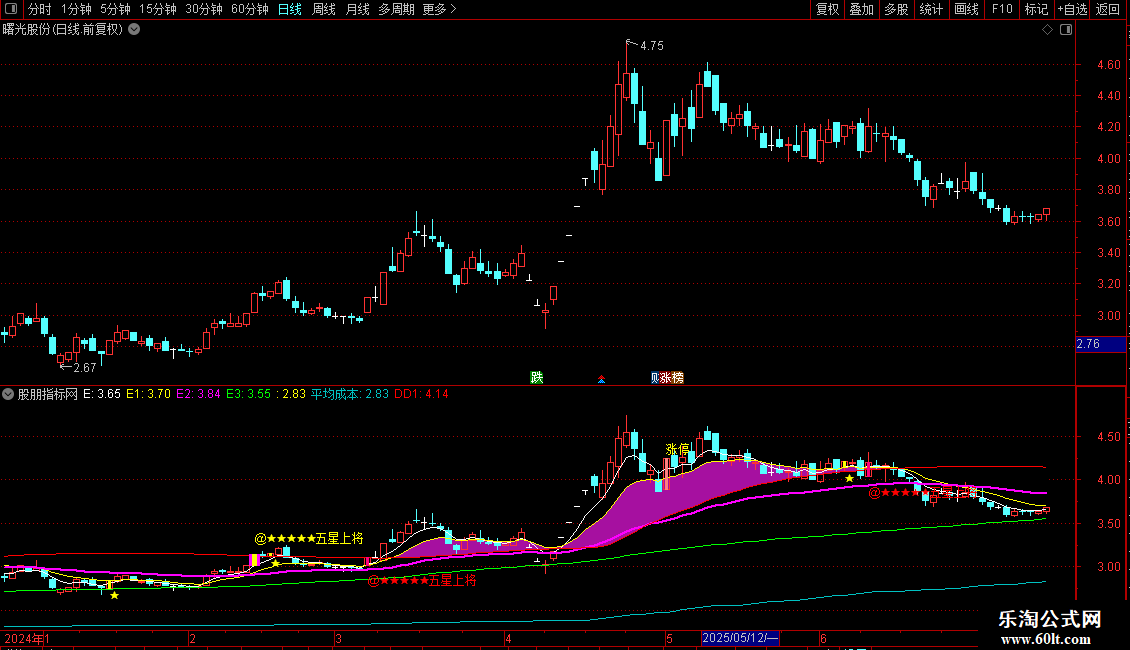Click the green 跌 marker
Screen dimensions: 1130x650
537,378
